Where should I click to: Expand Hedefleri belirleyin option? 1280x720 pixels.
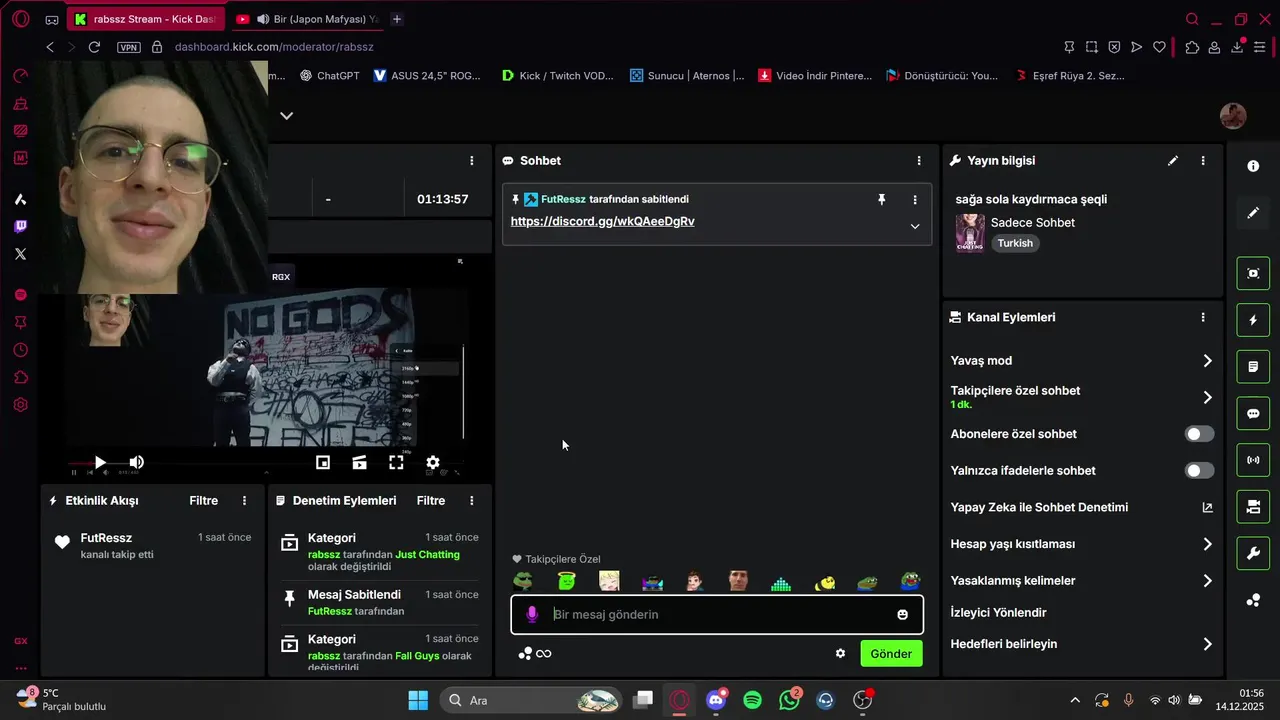1207,644
